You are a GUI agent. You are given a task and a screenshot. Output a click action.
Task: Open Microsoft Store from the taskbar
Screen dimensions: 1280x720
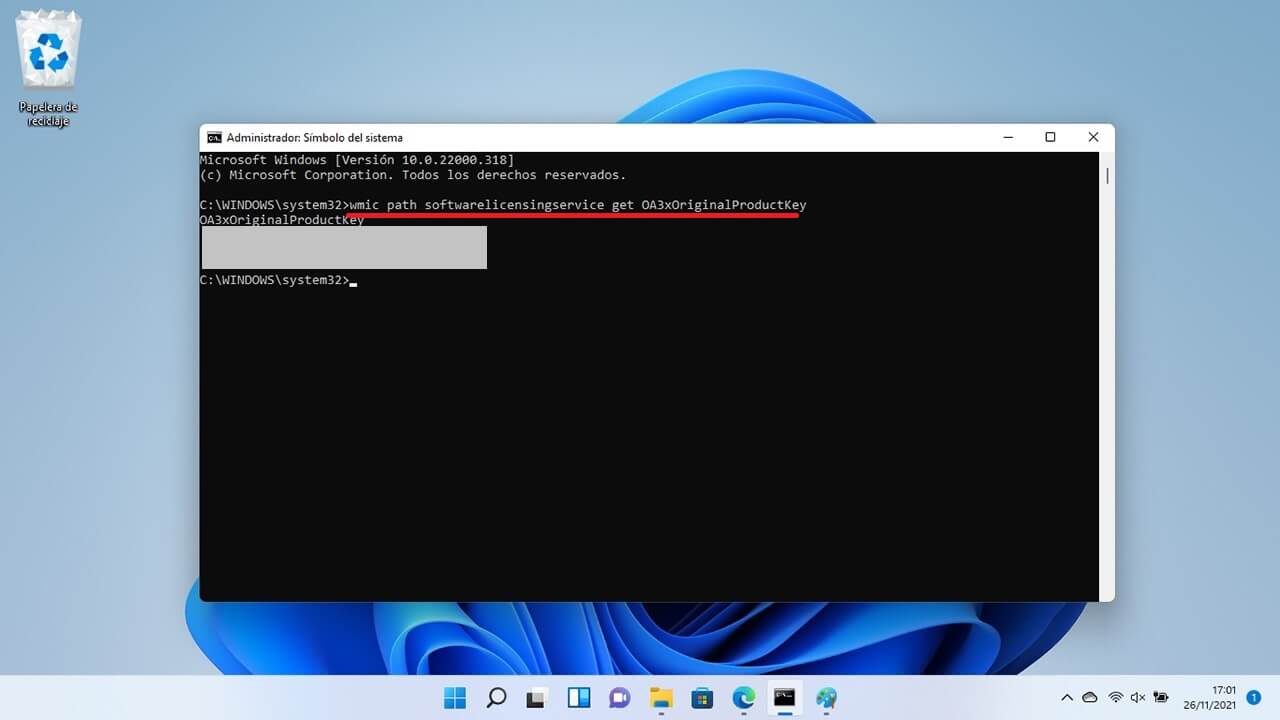[x=702, y=697]
